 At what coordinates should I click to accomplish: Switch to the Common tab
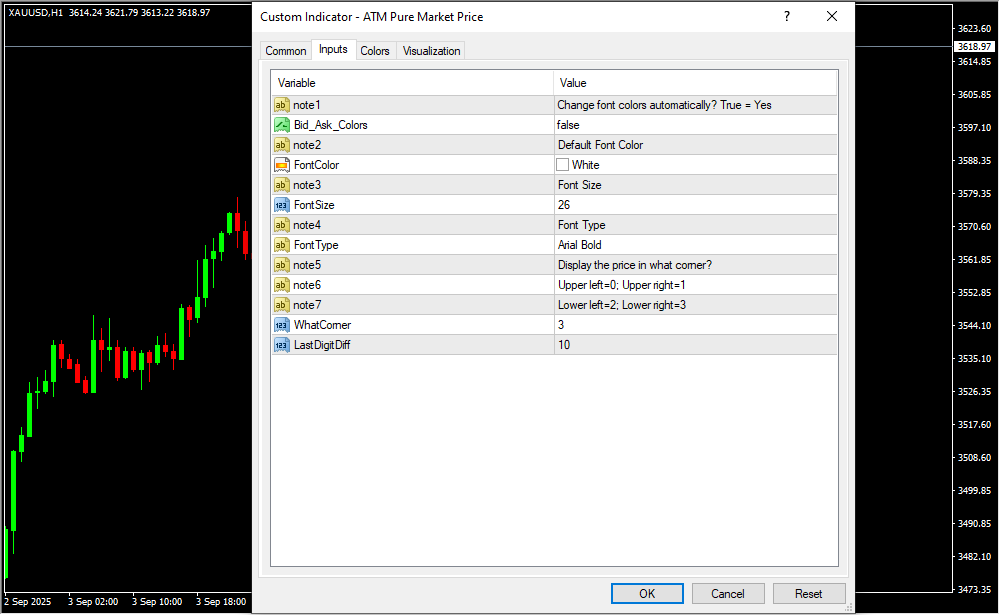click(x=285, y=51)
